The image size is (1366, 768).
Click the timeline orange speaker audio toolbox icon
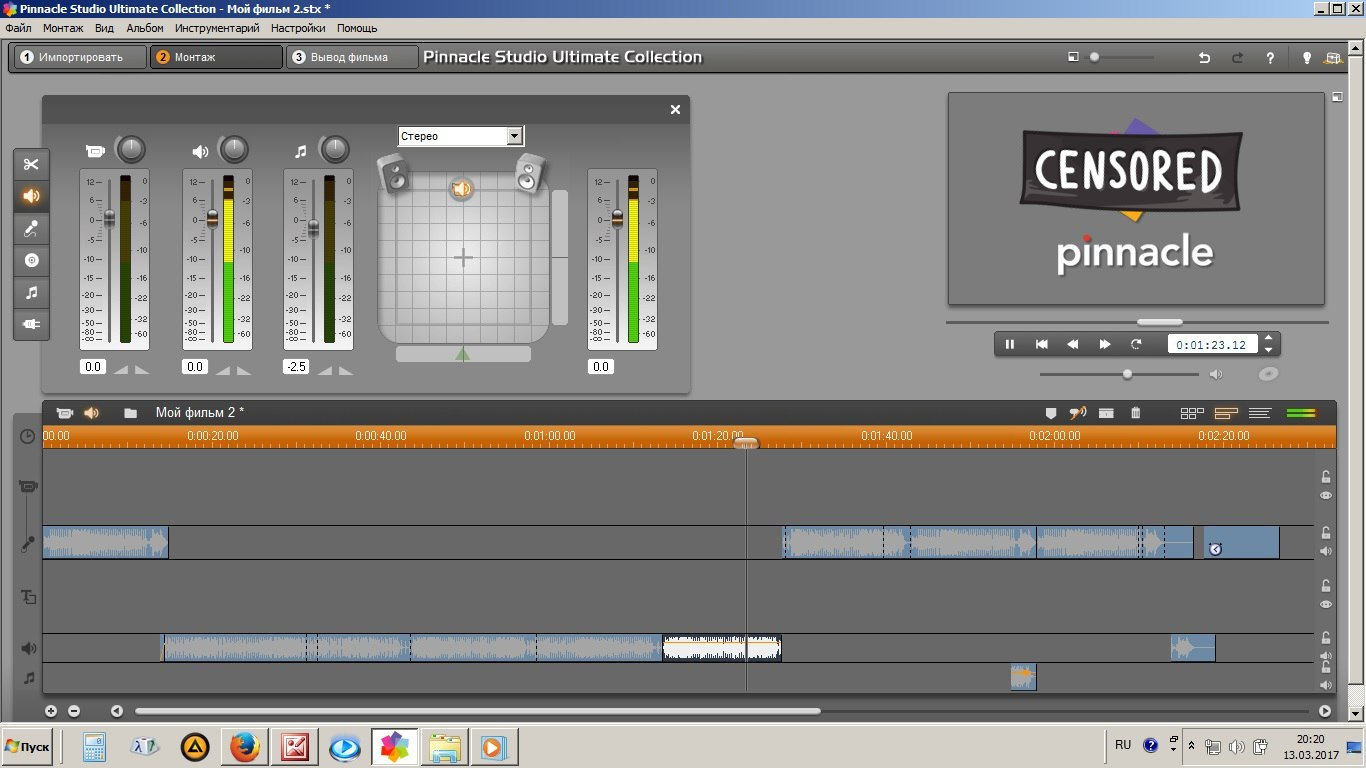(x=91, y=412)
